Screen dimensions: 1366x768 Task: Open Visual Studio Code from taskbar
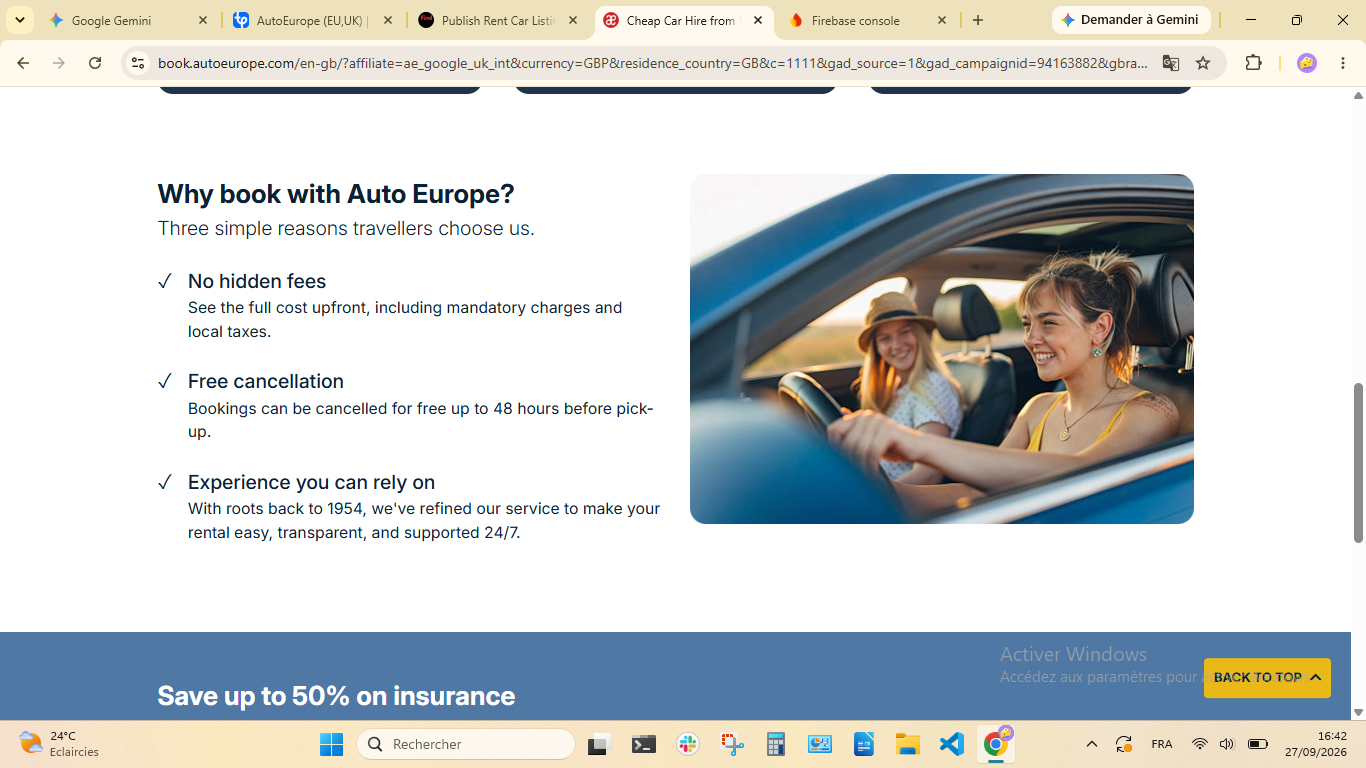click(x=951, y=744)
